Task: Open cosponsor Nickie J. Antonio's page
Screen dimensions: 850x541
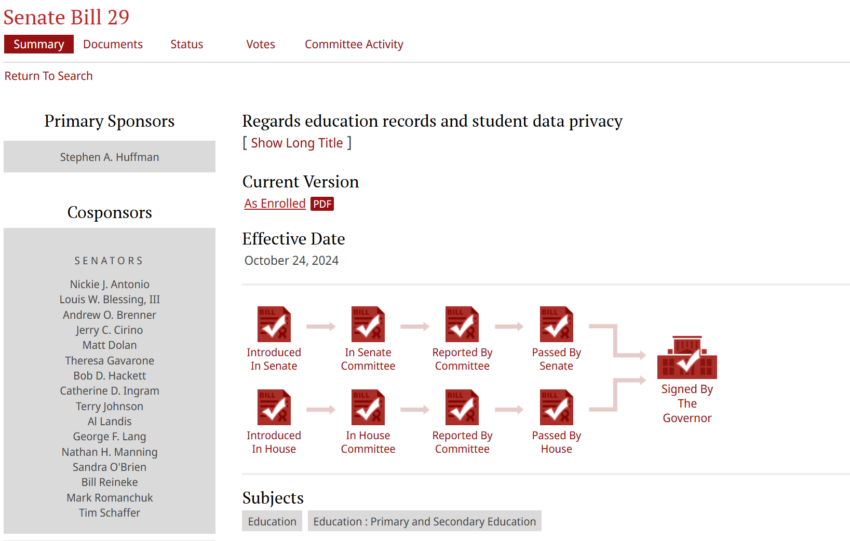Action: coord(109,284)
